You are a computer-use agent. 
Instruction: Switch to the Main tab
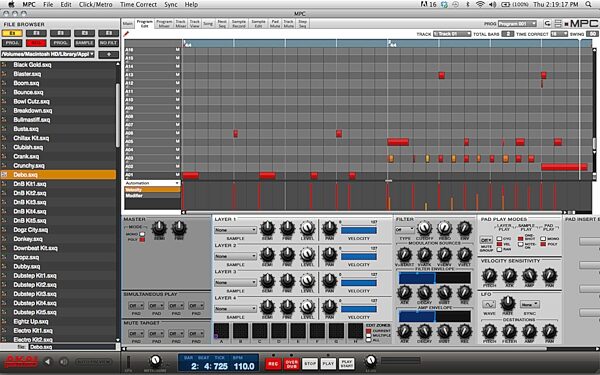128,24
